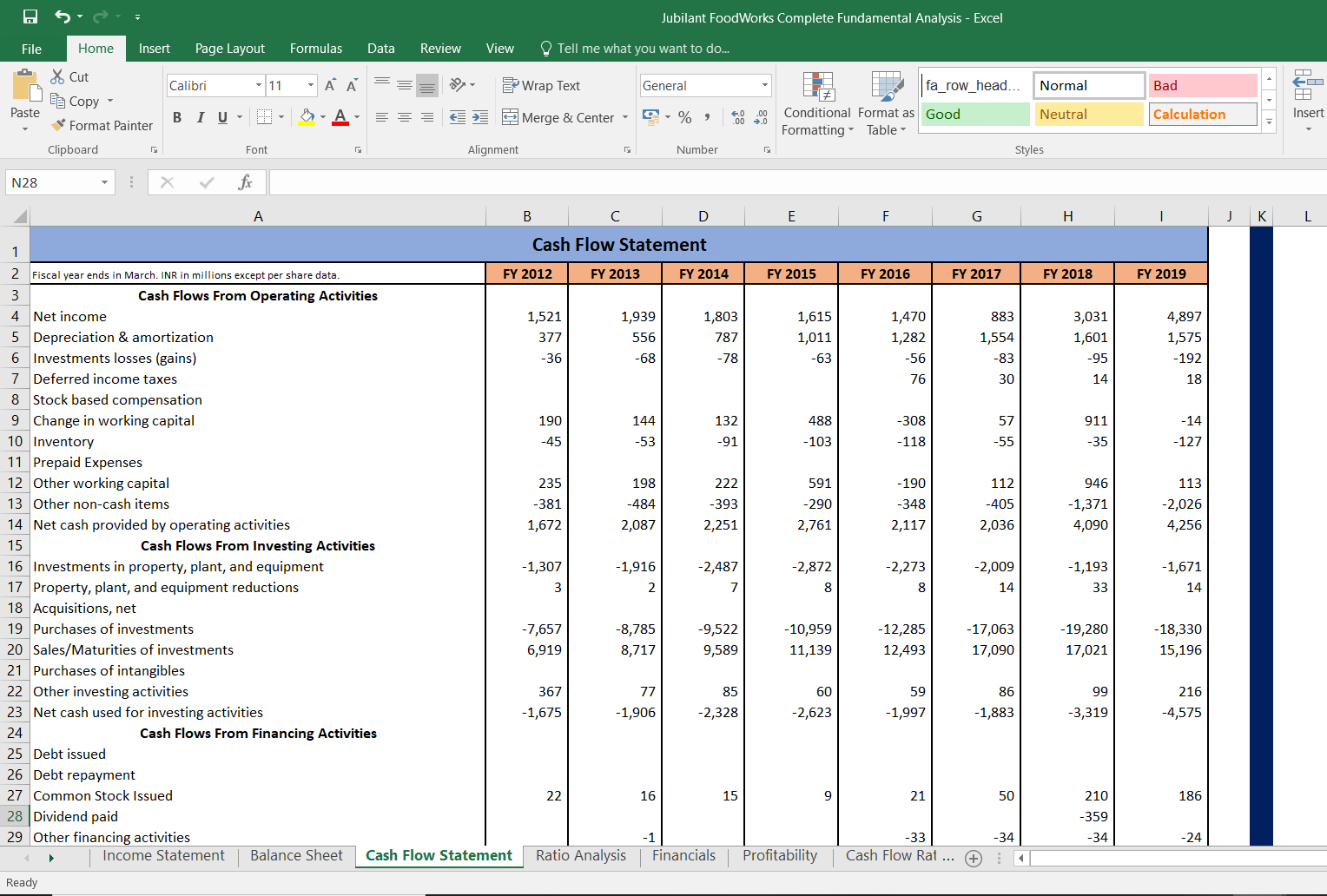Toggle Align Left
Image resolution: width=1327 pixels, height=896 pixels.
point(382,117)
